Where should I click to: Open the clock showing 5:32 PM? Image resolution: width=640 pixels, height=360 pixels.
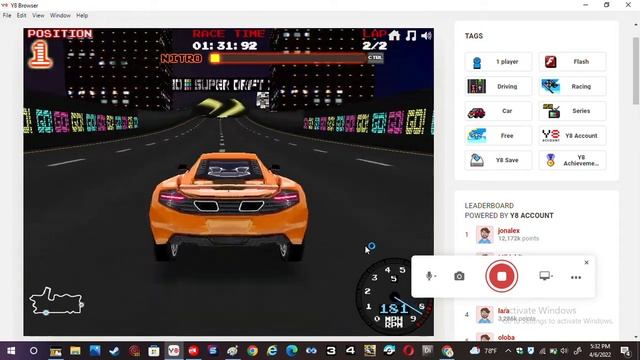coord(600,351)
